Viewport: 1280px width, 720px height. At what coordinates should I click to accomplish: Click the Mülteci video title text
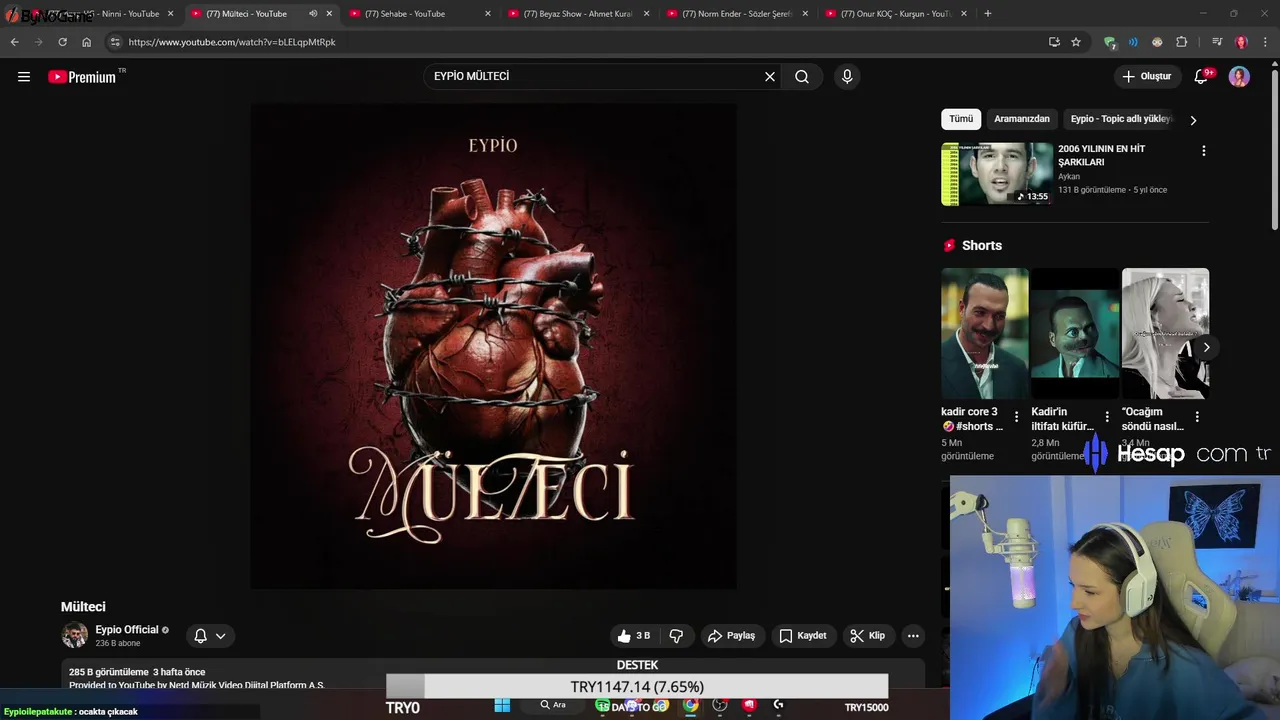pos(83,607)
